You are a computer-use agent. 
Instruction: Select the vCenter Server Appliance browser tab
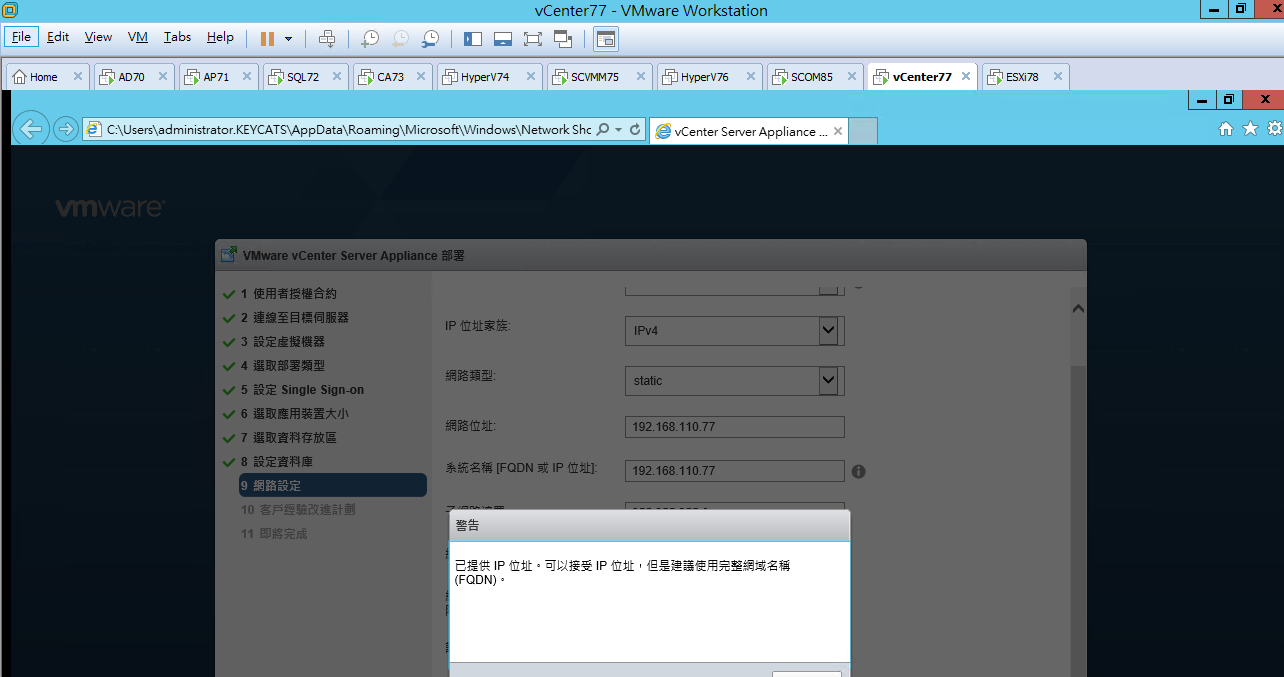[x=748, y=131]
